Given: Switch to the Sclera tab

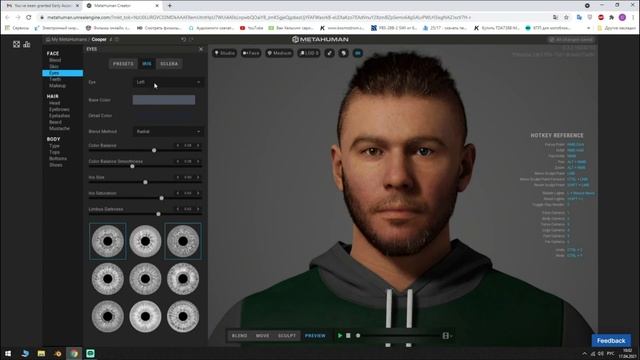Looking at the screenshot, I should click(169, 64).
